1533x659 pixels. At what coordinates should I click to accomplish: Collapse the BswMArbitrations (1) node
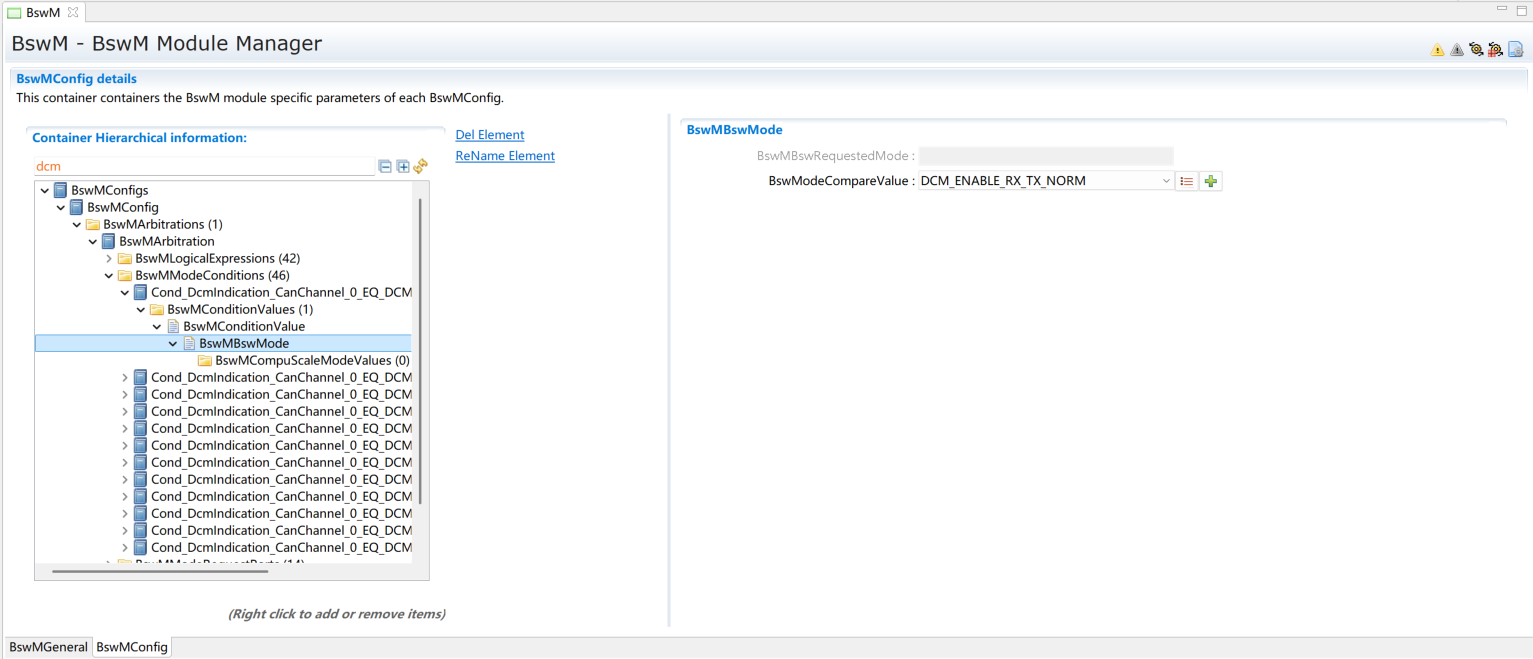click(x=77, y=225)
